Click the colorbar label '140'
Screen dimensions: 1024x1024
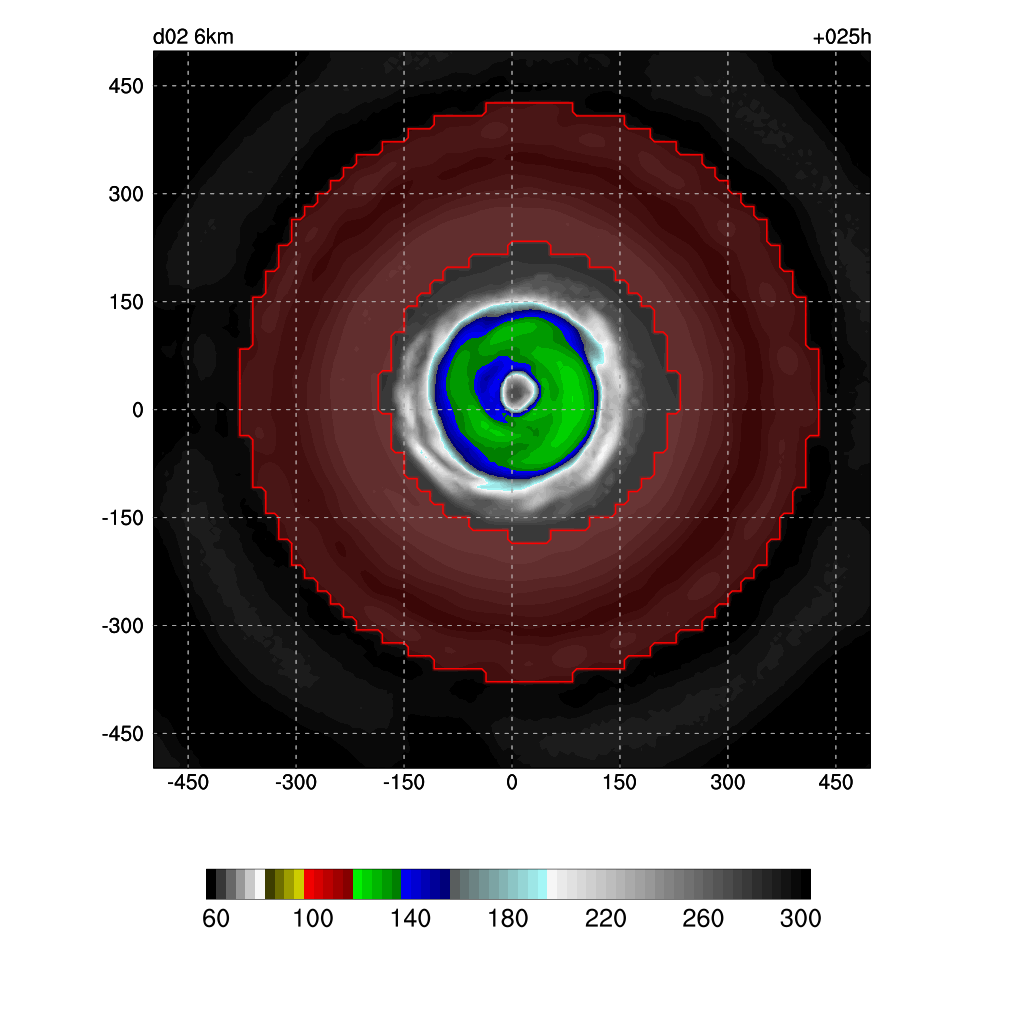pyautogui.click(x=410, y=918)
